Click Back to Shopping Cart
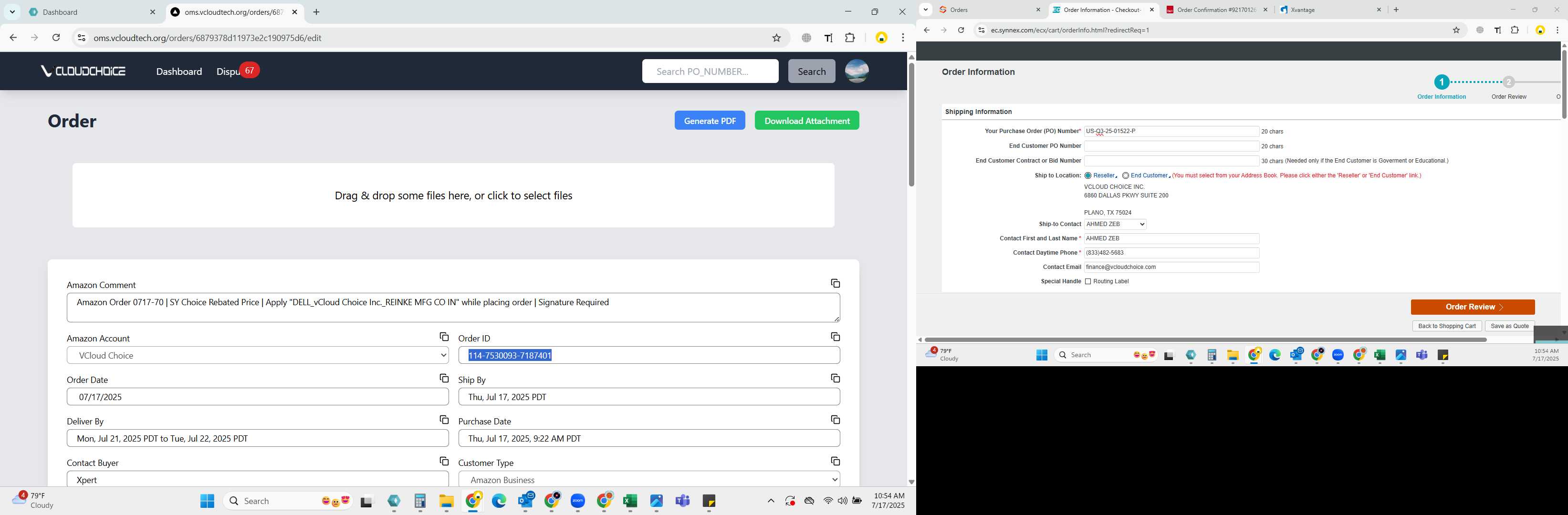1568x515 pixels. 1446,326
